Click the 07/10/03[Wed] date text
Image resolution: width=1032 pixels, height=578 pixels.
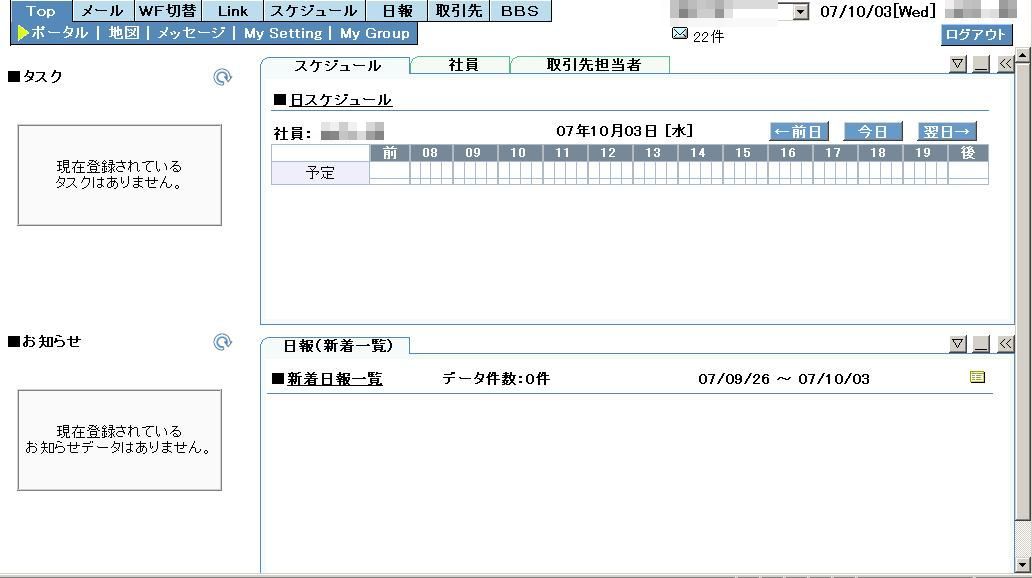(x=877, y=11)
